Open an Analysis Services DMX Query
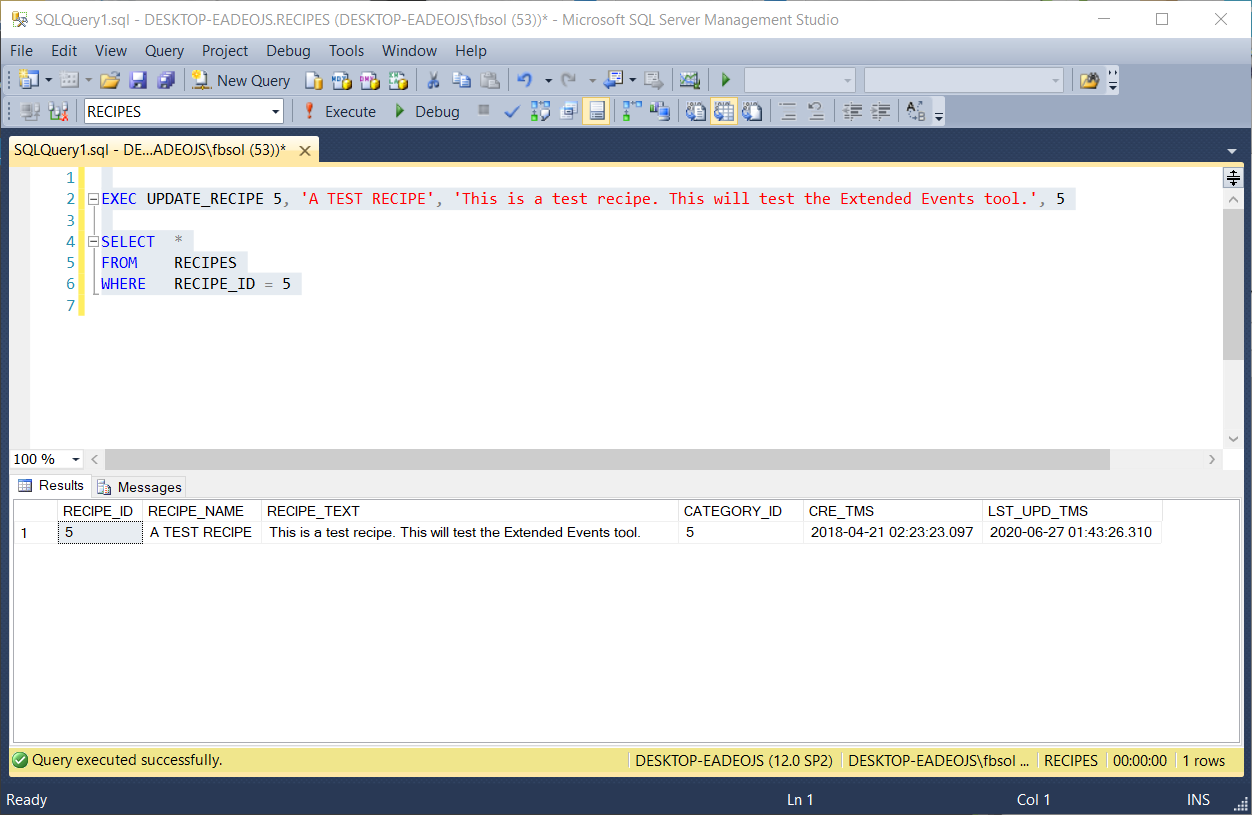 click(x=369, y=80)
